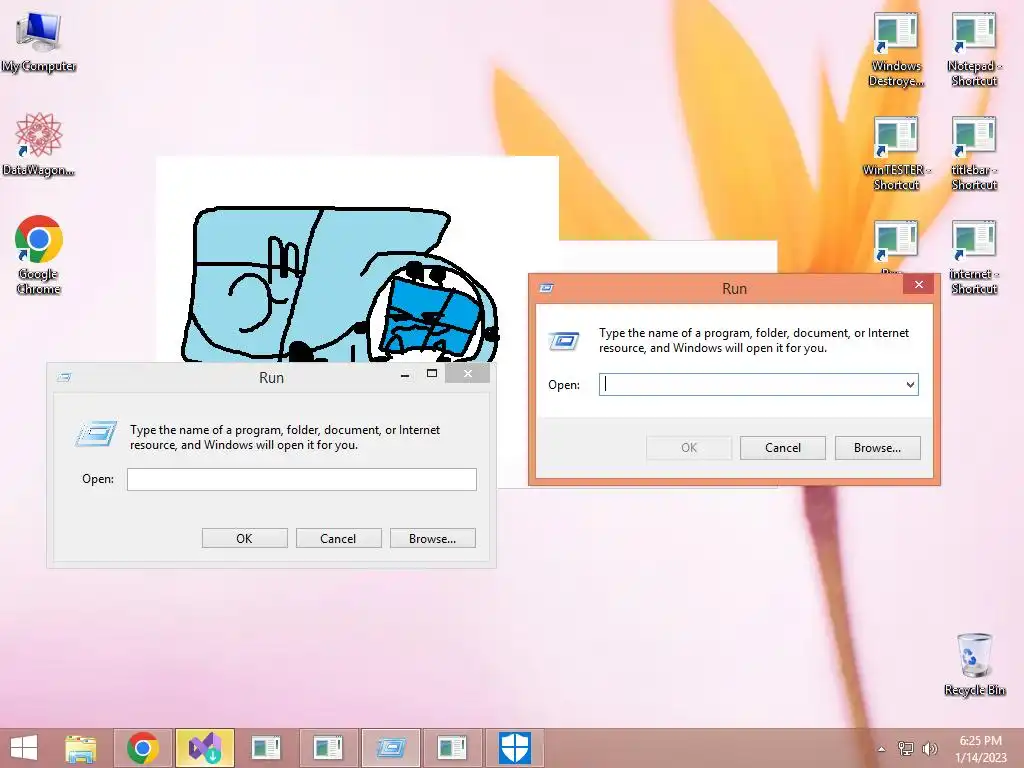Click the Run dialog icon on the taskbar
The image size is (1024, 768).
pyautogui.click(x=391, y=748)
